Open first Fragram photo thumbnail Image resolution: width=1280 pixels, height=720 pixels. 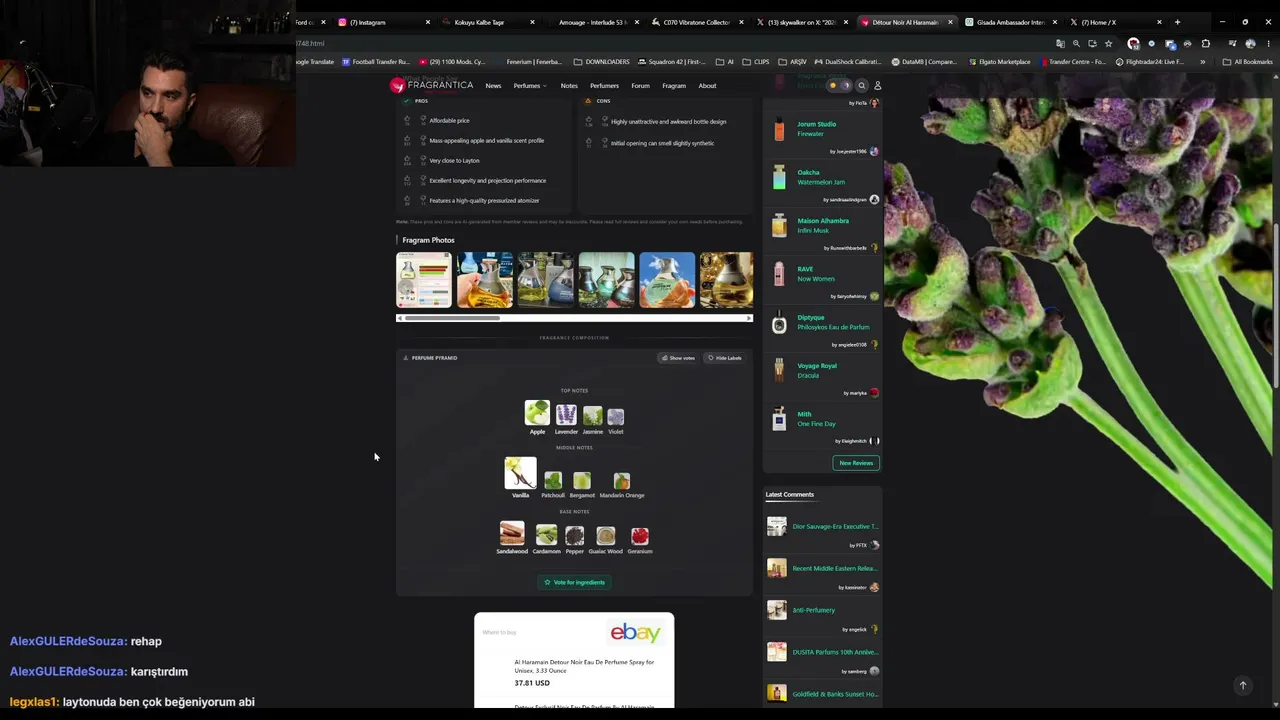point(424,280)
